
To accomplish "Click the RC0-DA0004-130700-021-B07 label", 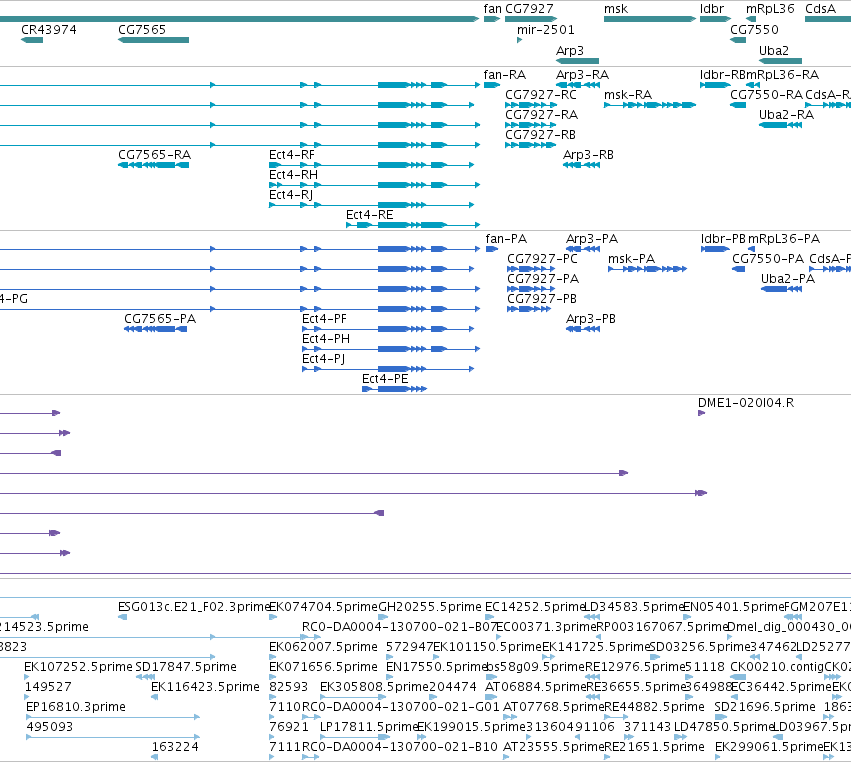I will (x=400, y=627).
